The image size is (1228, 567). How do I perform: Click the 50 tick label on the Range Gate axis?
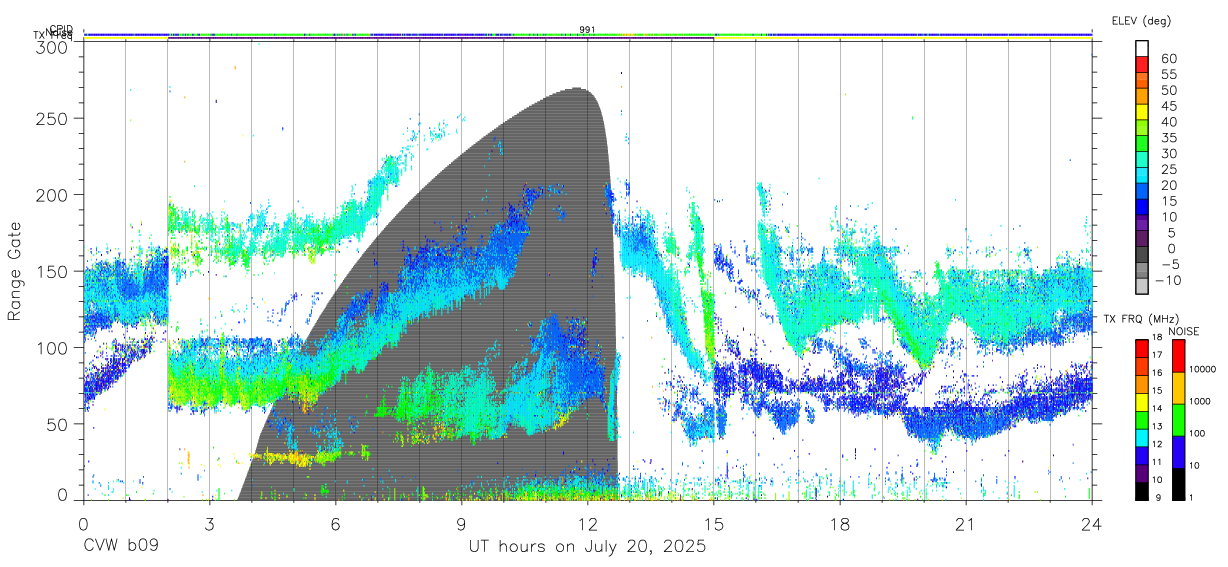(57, 424)
